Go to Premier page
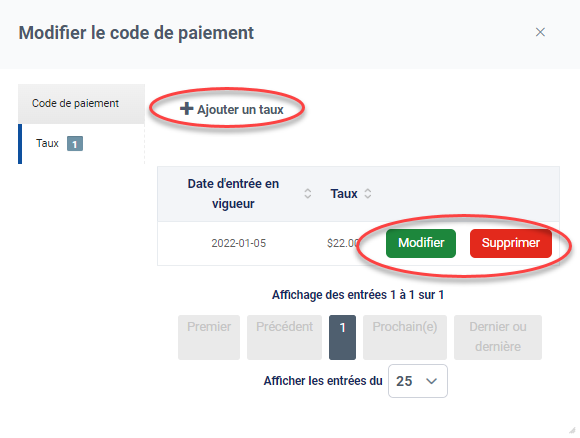Viewport: 580px width, 438px height. tap(209, 337)
